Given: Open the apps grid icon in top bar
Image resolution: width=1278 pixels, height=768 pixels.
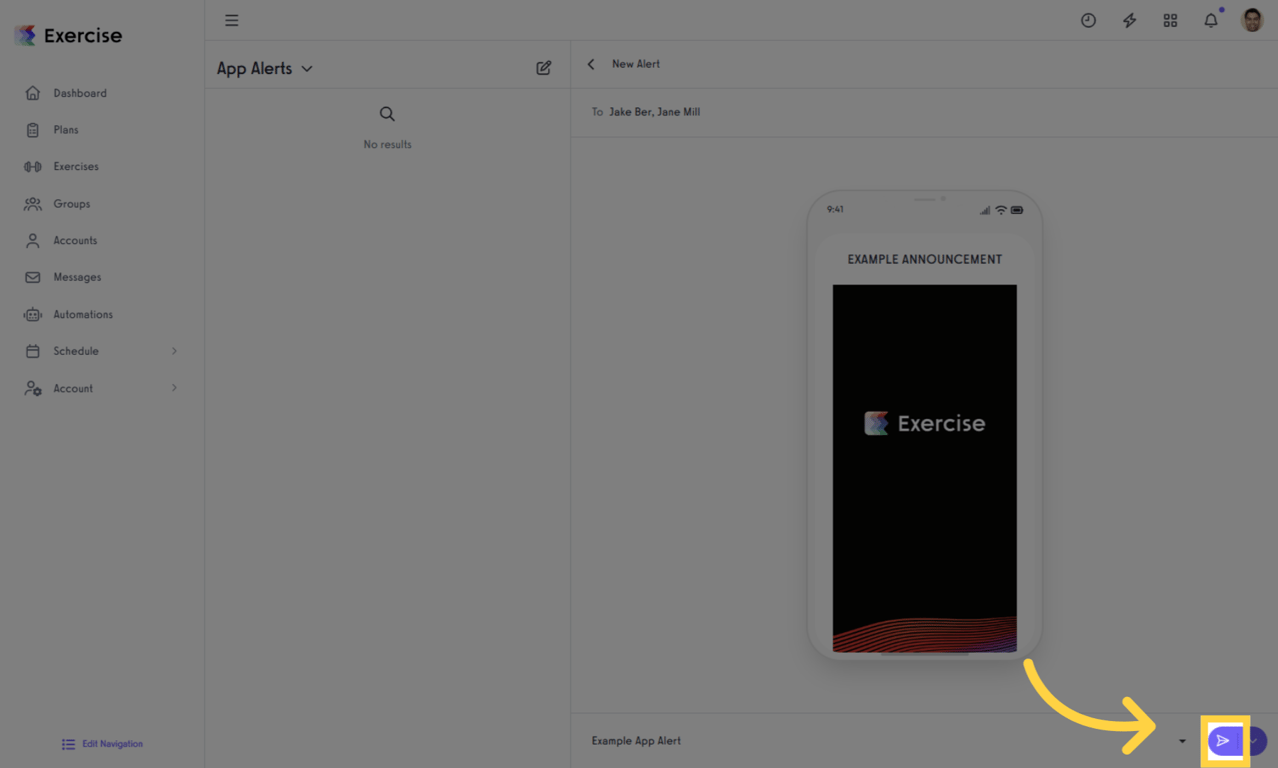Looking at the screenshot, I should coord(1170,20).
